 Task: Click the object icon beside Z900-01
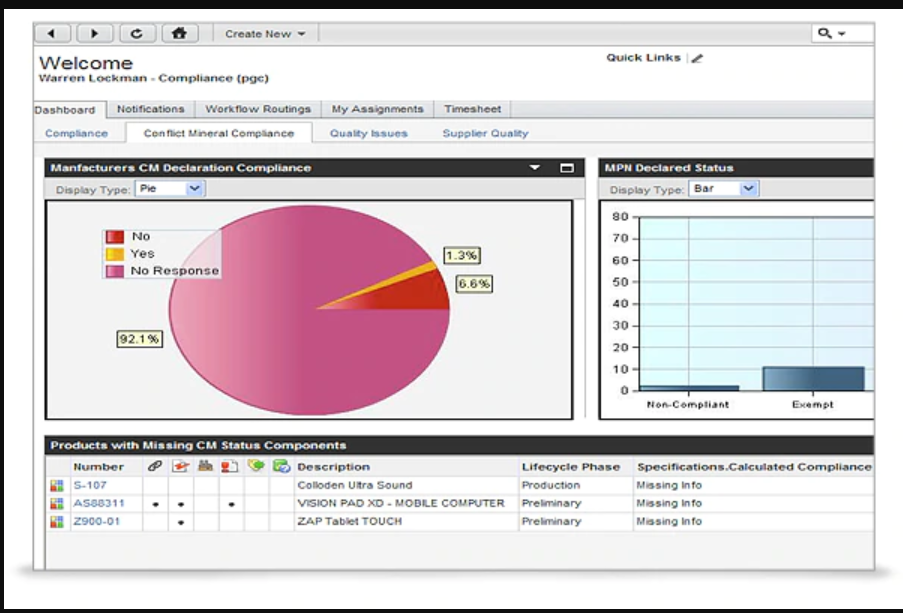coord(57,522)
